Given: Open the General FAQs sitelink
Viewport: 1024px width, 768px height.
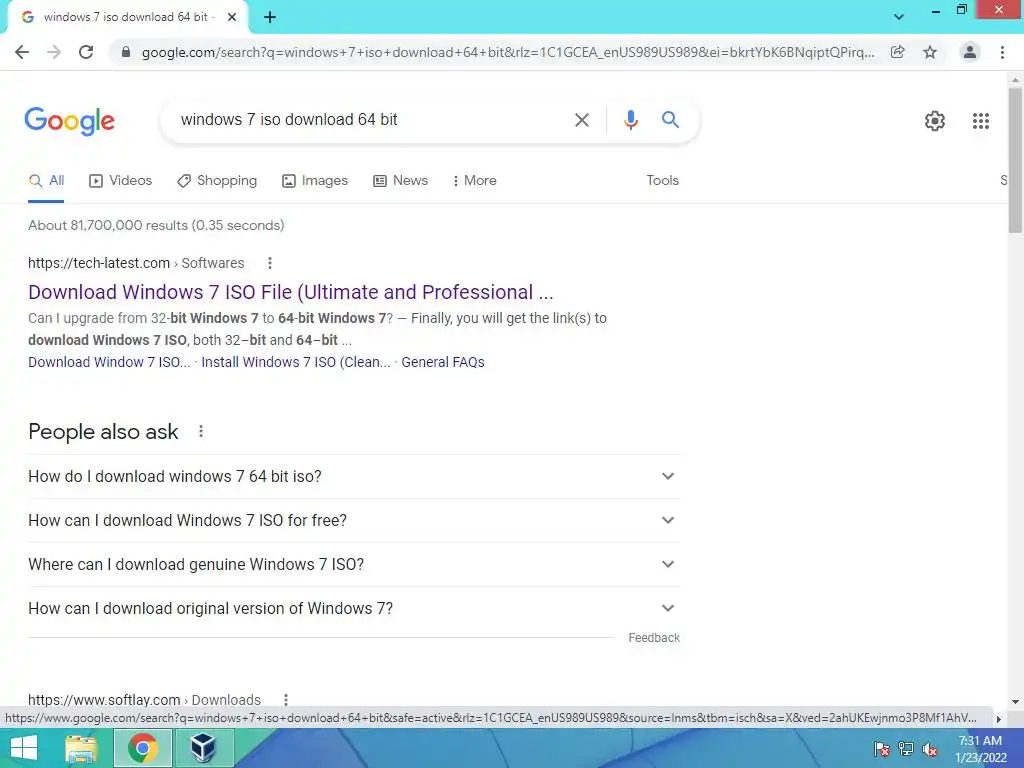Looking at the screenshot, I should 443,362.
